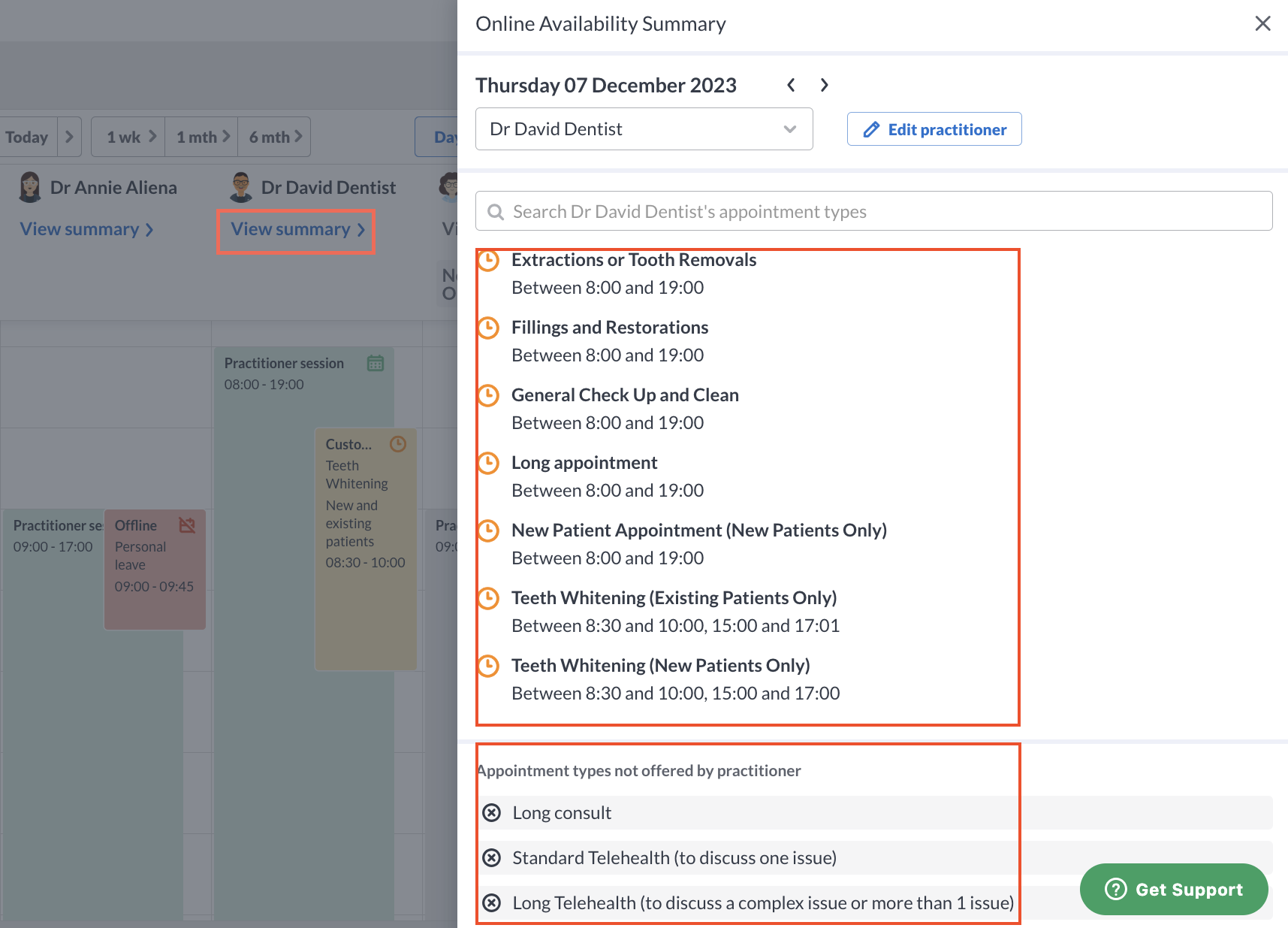Click the Edit practitioner button
Image resolution: width=1288 pixels, height=928 pixels.
pos(934,129)
